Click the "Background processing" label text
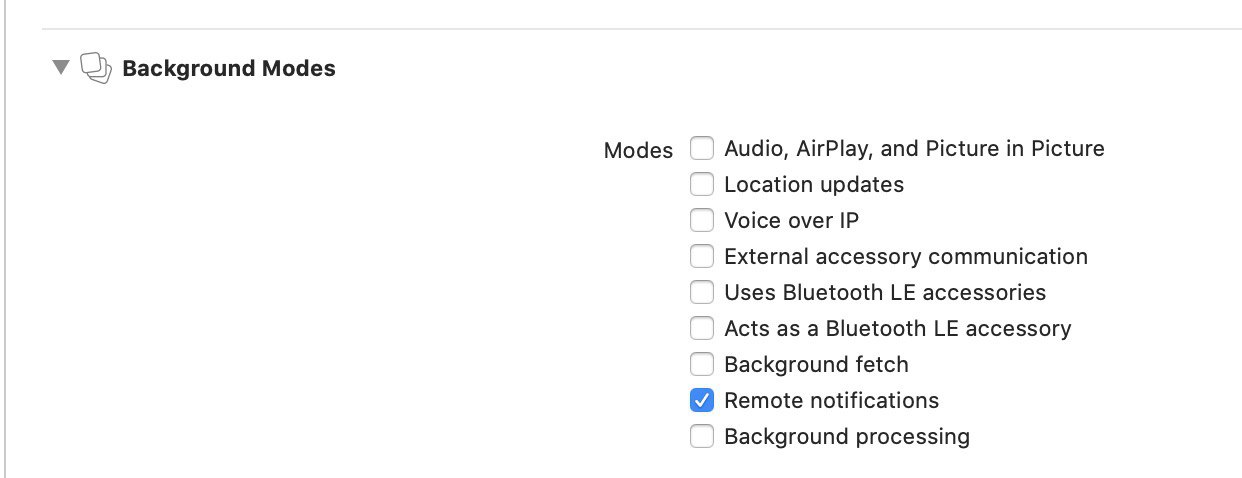The image size is (1242, 478). click(x=847, y=437)
